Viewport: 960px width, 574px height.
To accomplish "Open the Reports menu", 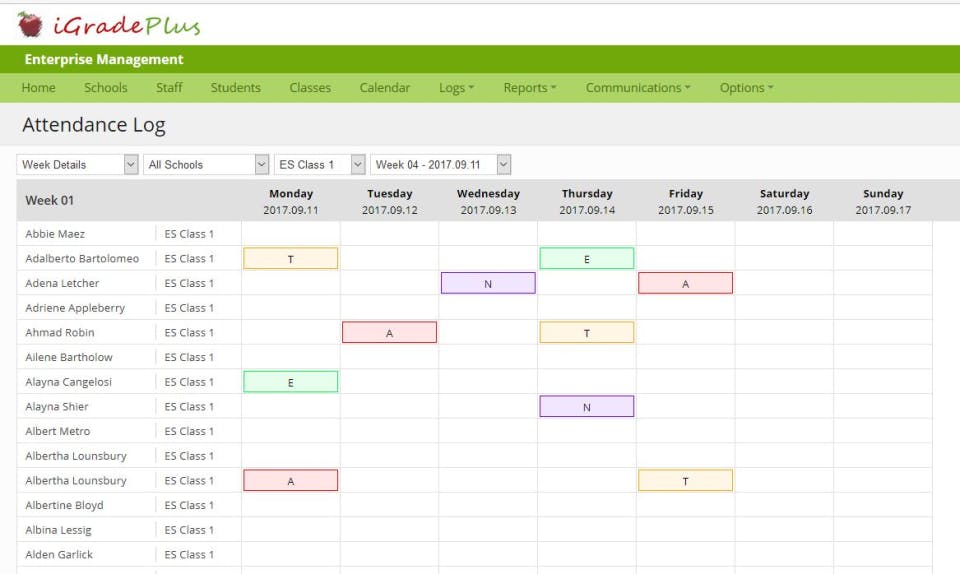I will click(530, 88).
